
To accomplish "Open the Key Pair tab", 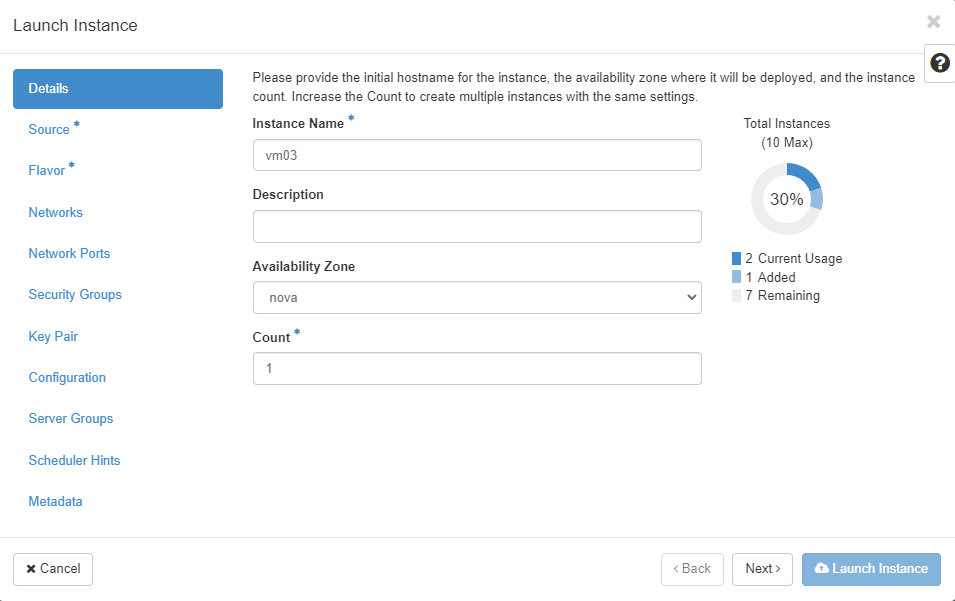I will coord(53,337).
